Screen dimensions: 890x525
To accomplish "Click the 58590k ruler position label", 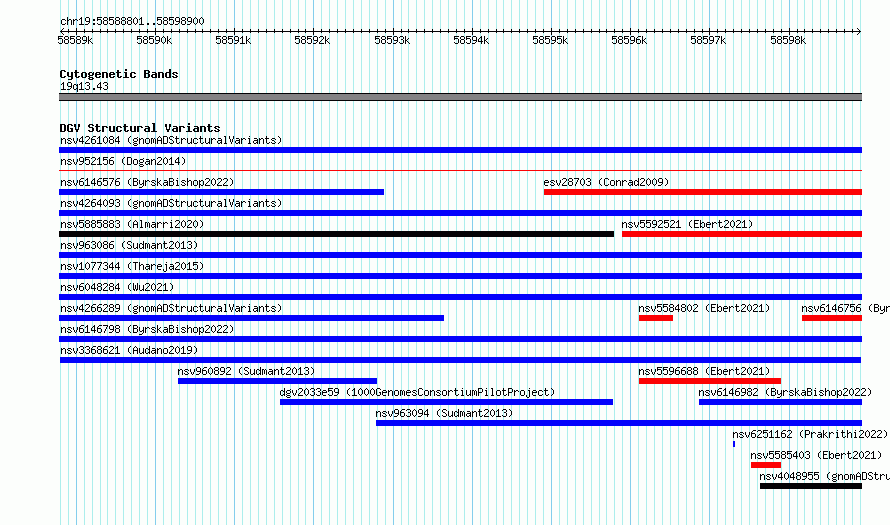I will click(x=154, y=40).
